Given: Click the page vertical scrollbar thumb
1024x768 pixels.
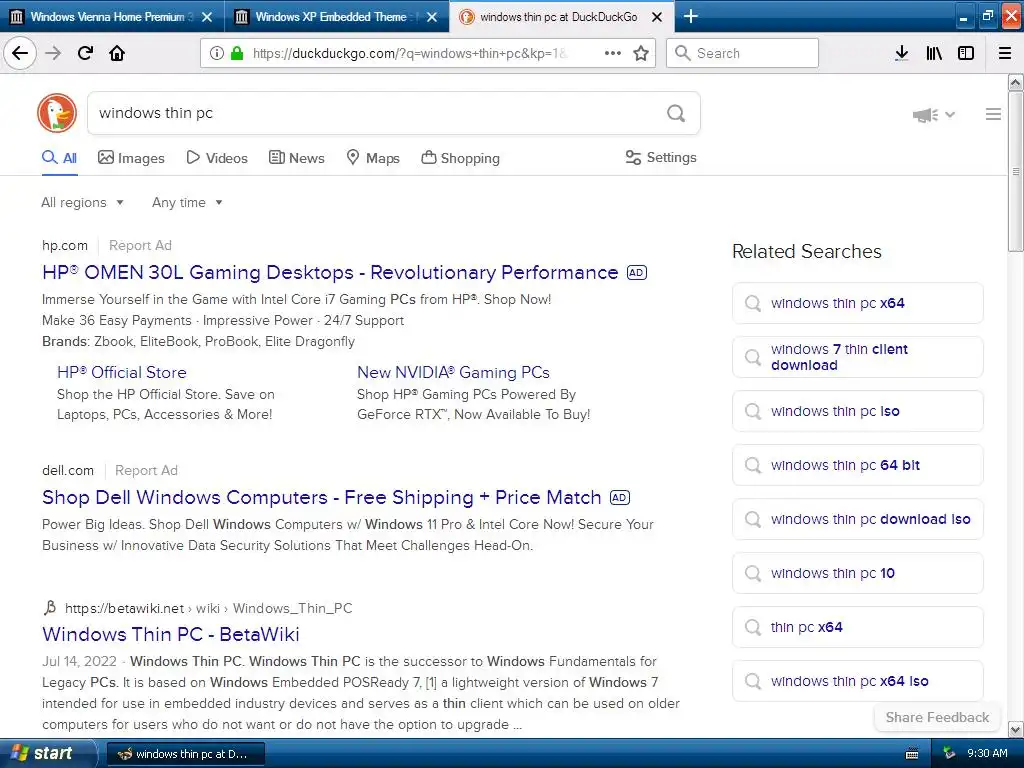Looking at the screenshot, I should pyautogui.click(x=1015, y=171).
